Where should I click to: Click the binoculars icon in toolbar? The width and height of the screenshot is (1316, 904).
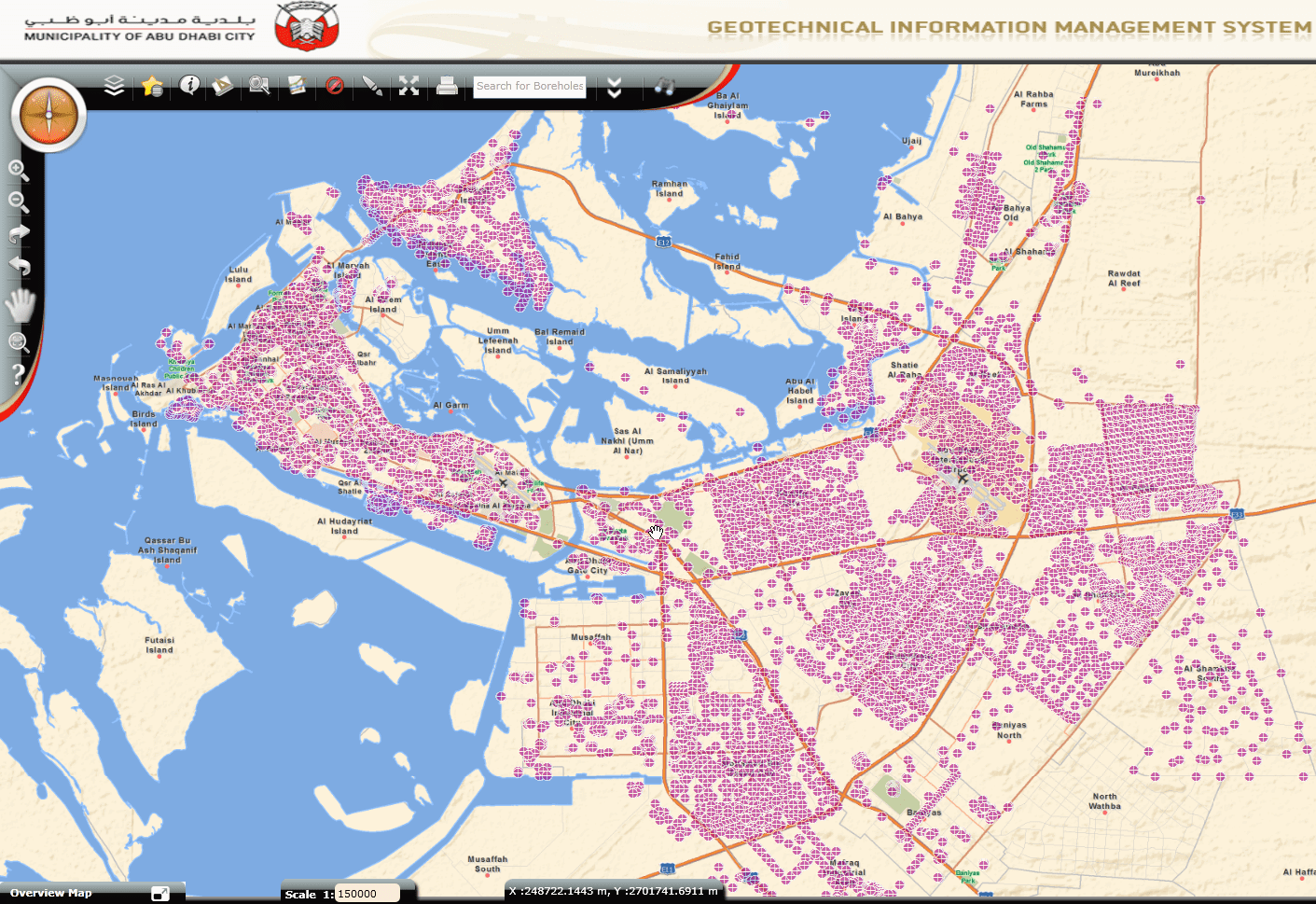pos(664,86)
